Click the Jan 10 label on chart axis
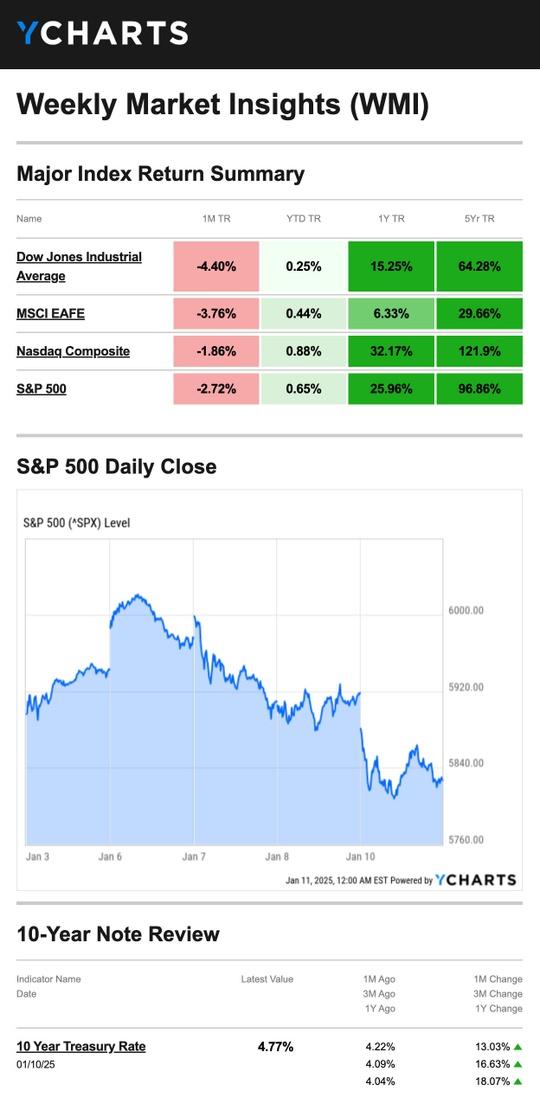 [360, 856]
